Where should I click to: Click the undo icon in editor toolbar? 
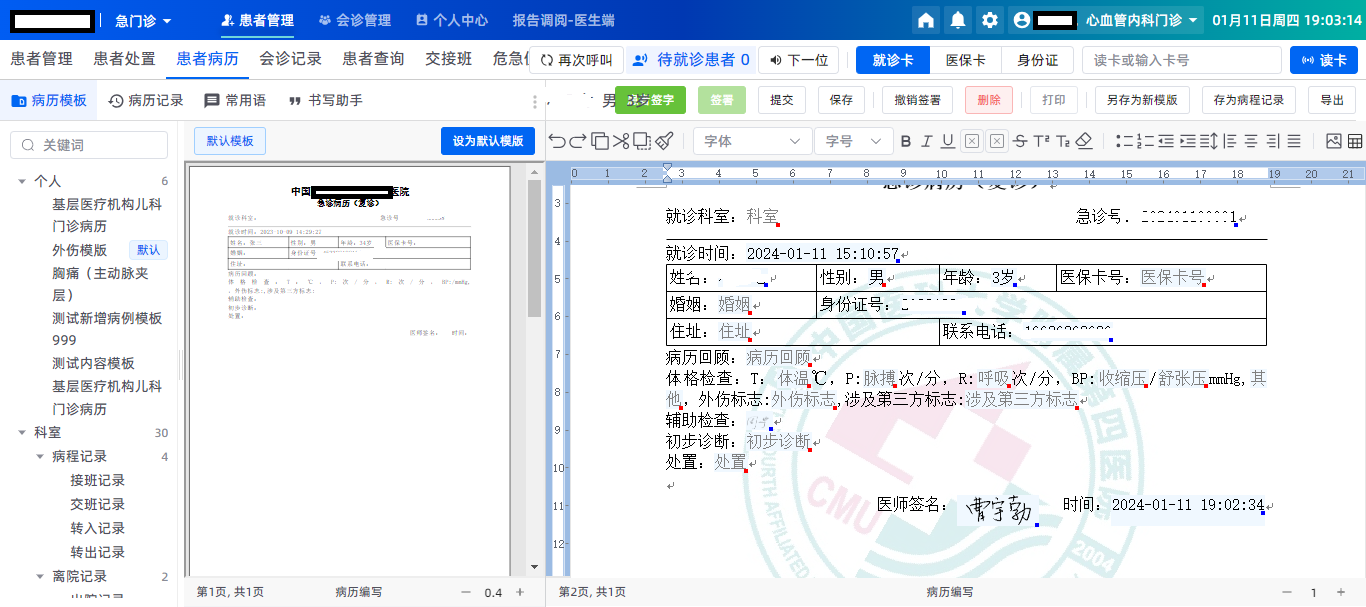click(x=556, y=141)
